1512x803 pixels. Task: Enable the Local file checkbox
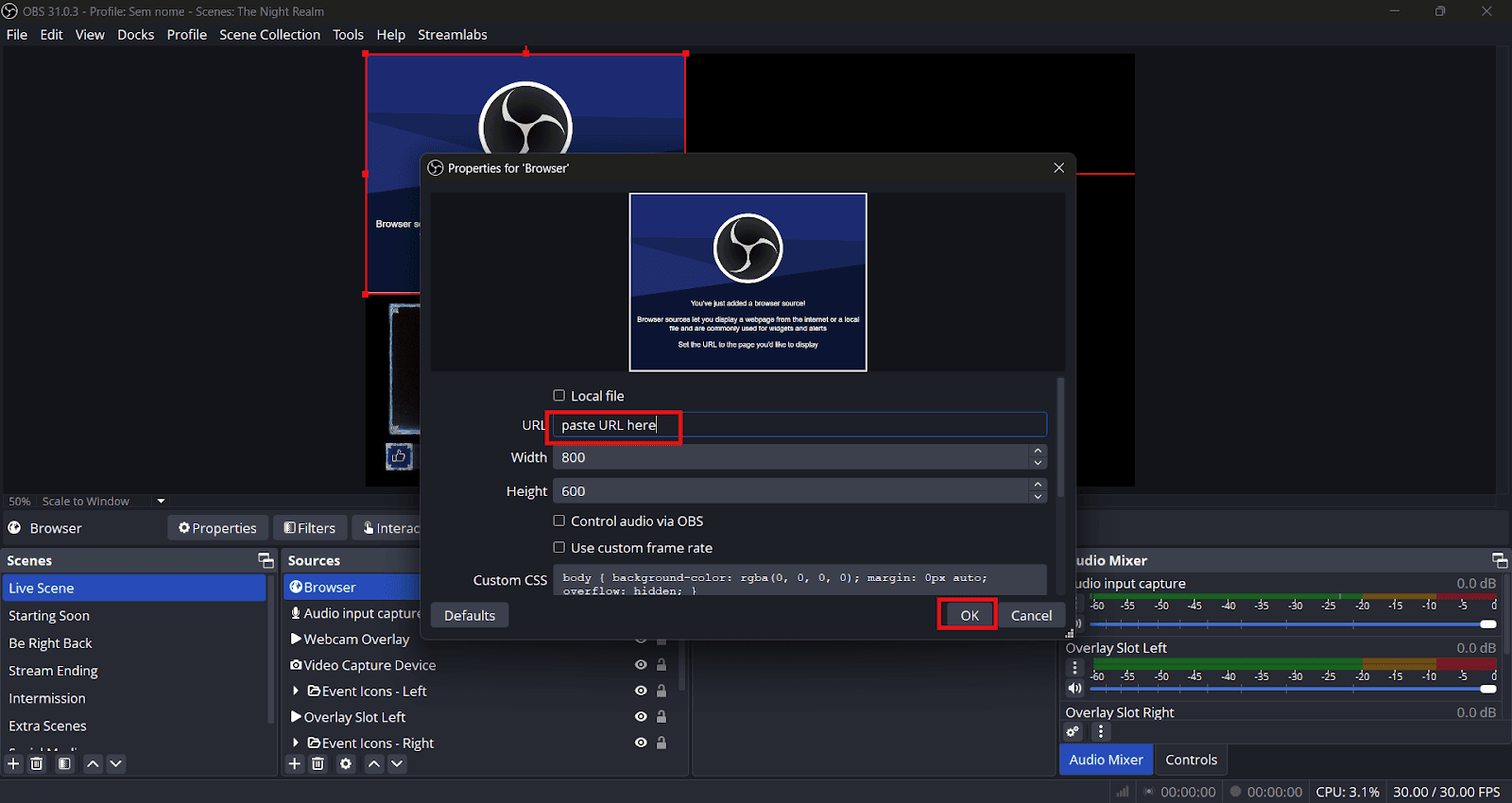pyautogui.click(x=559, y=396)
